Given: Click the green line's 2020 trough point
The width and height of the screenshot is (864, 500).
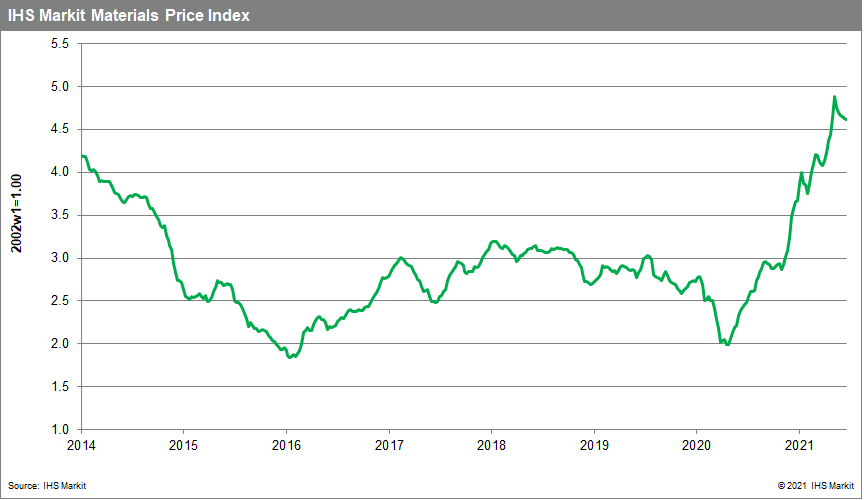Looking at the screenshot, I should (x=727, y=344).
